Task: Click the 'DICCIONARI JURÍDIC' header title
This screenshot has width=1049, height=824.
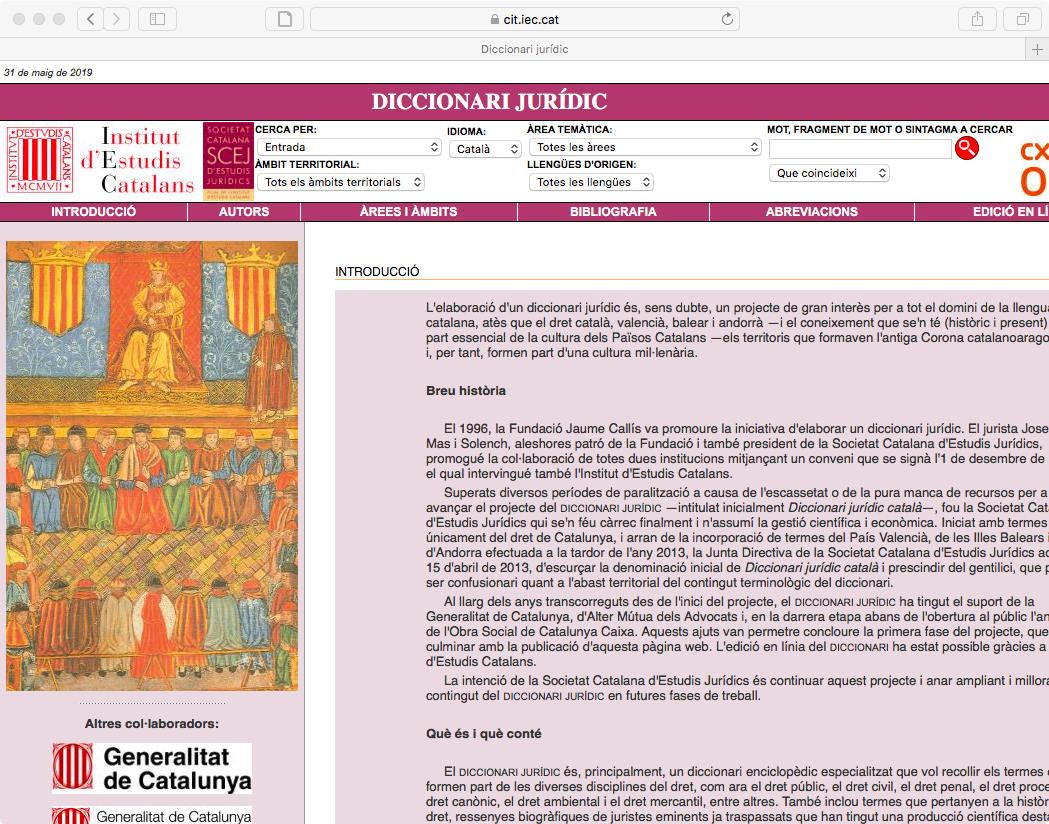Action: coord(489,102)
